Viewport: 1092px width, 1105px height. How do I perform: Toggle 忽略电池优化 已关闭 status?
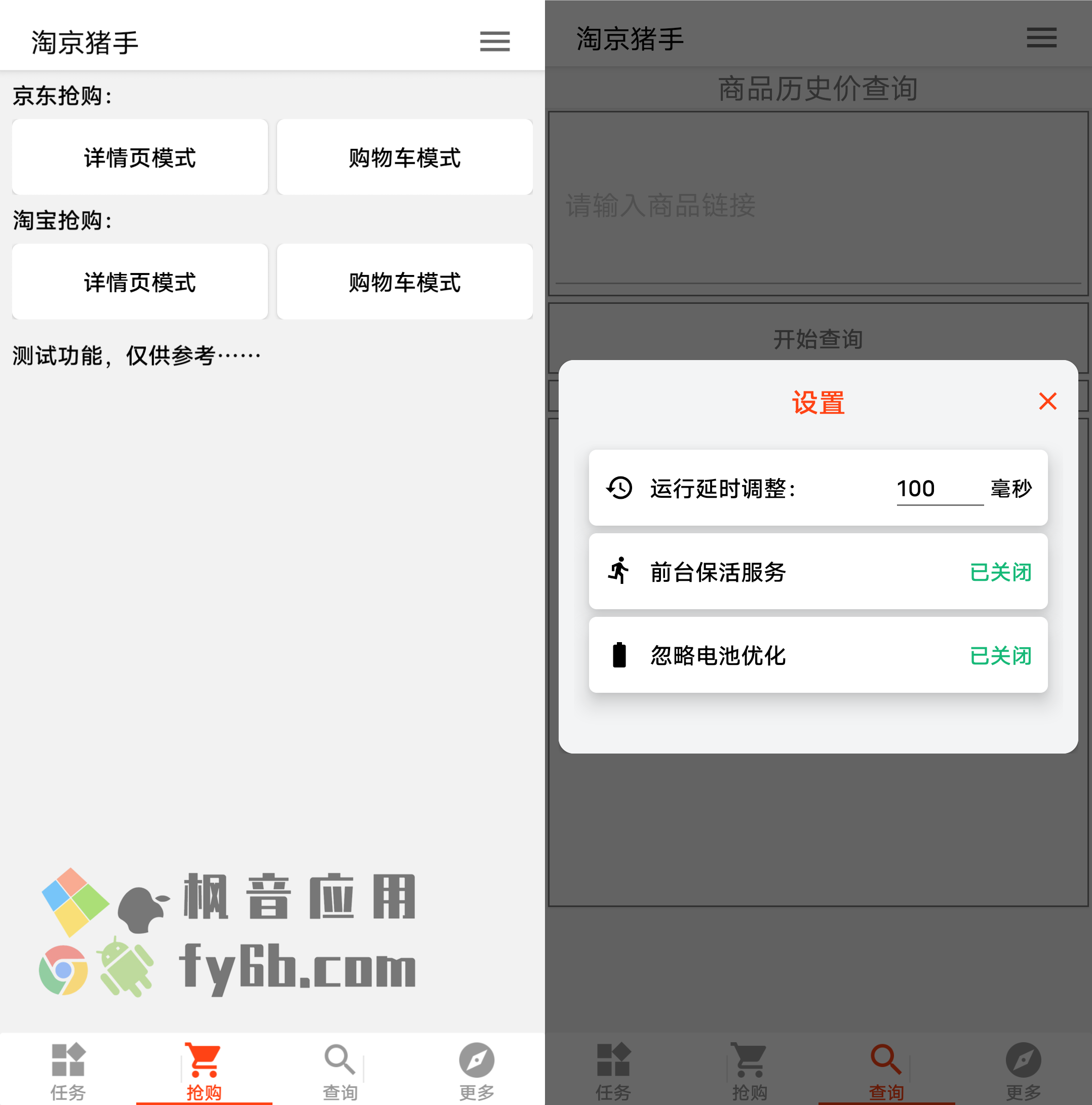[1000, 655]
